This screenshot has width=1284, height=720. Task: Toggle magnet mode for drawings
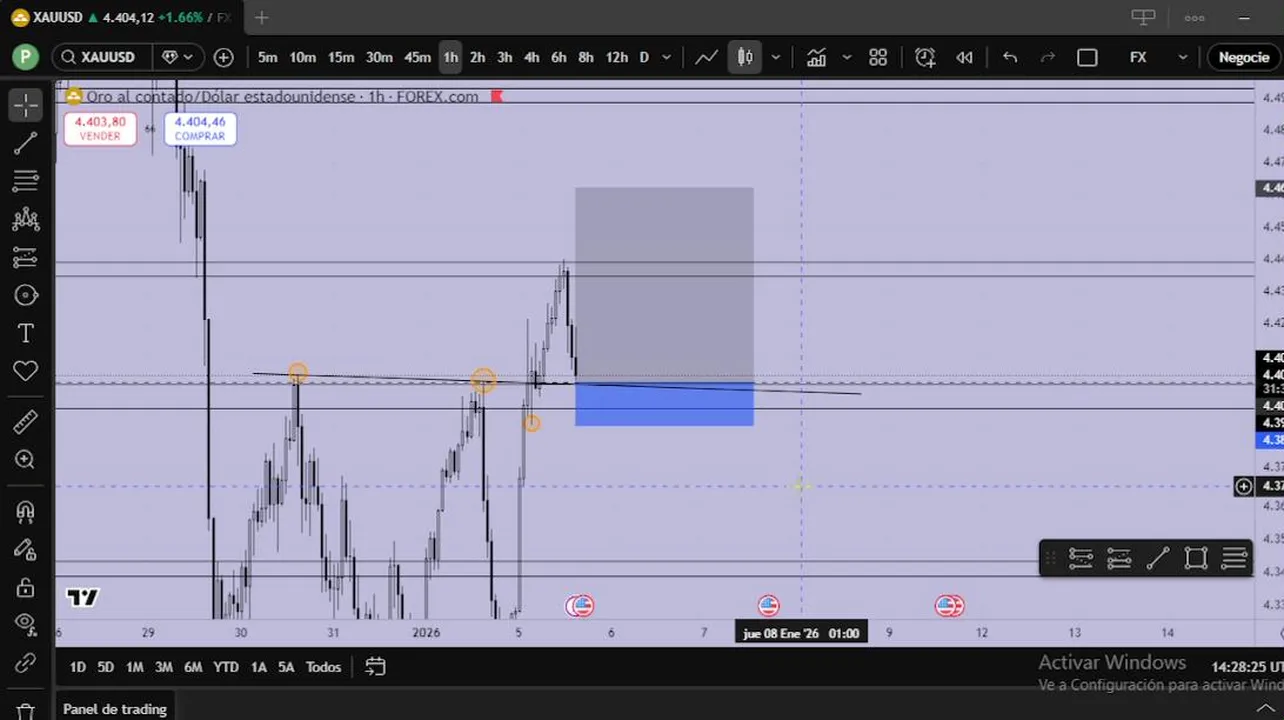click(25, 511)
